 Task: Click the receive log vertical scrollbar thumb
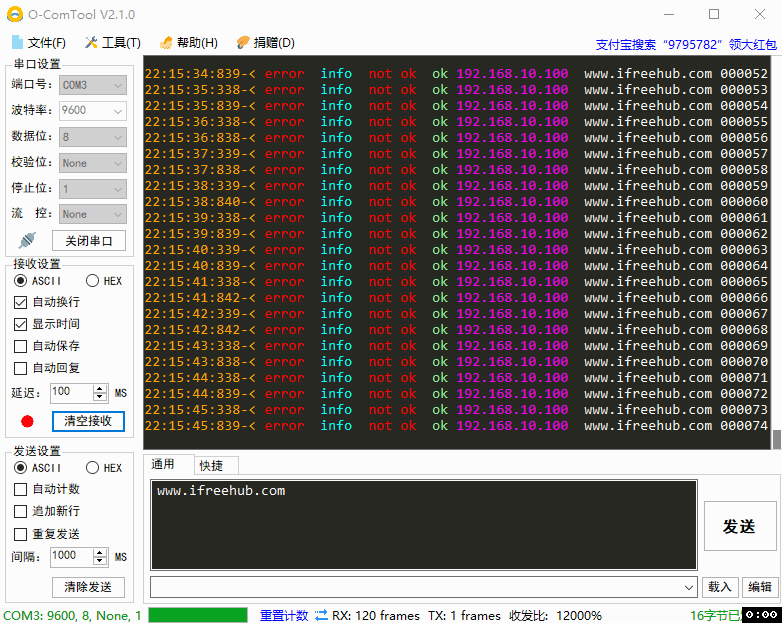[776, 440]
